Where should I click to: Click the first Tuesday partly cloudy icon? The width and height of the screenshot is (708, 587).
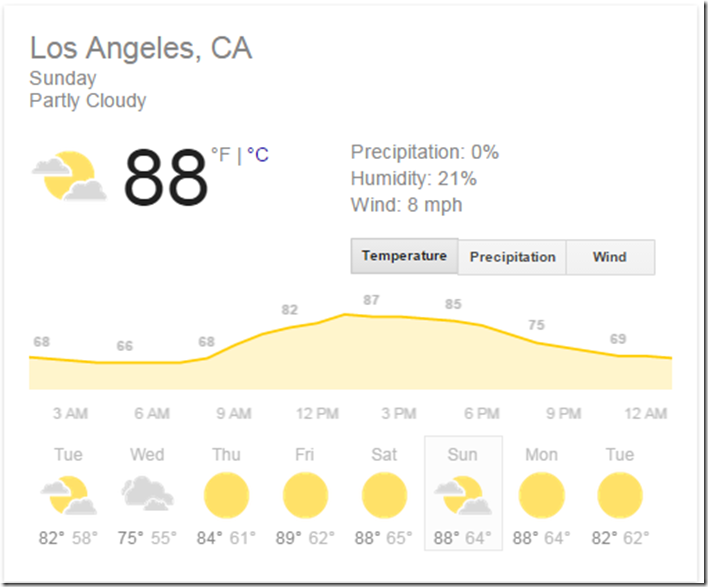click(x=69, y=495)
